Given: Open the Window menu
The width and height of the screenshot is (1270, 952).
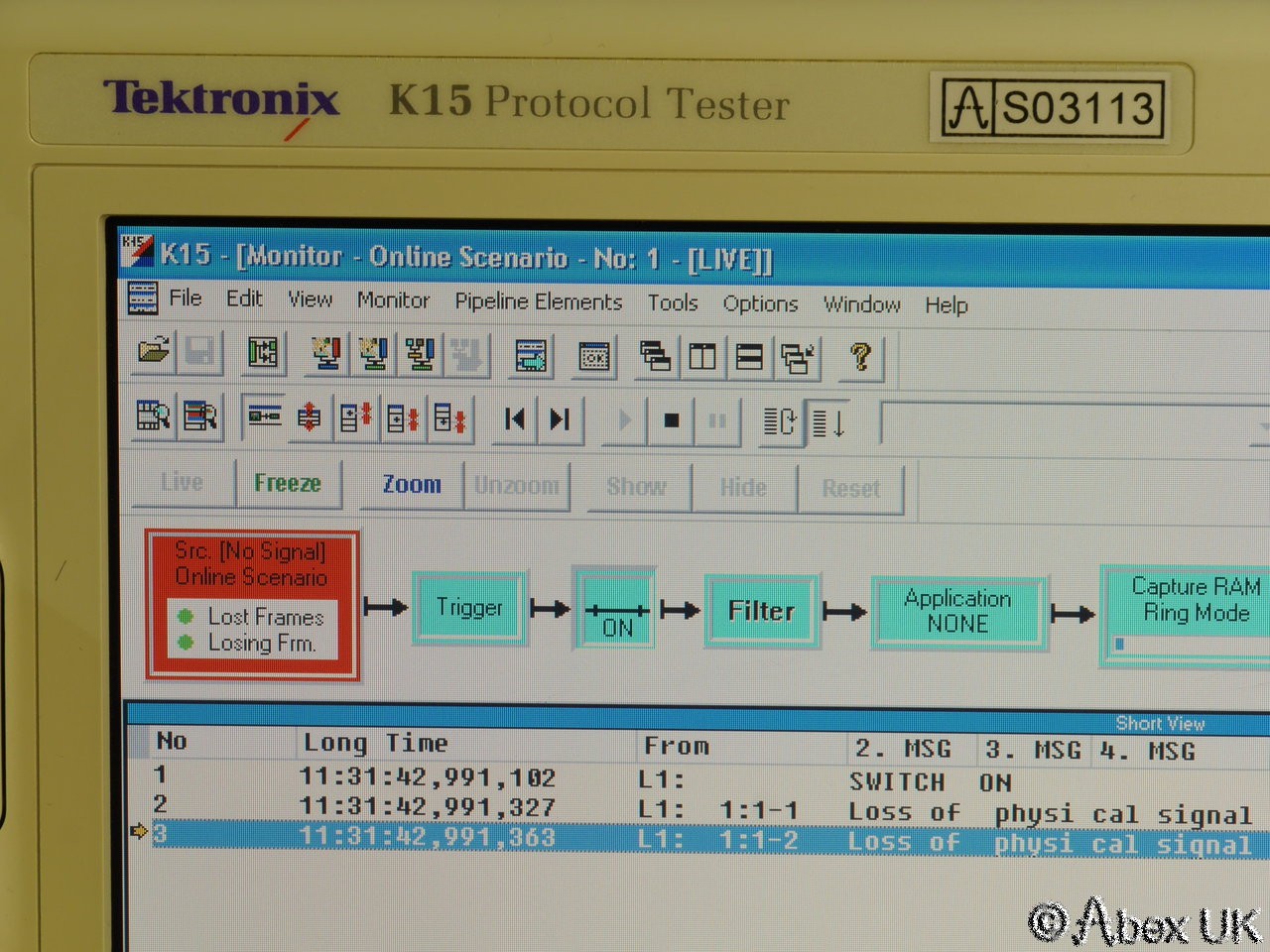Looking at the screenshot, I should [861, 304].
